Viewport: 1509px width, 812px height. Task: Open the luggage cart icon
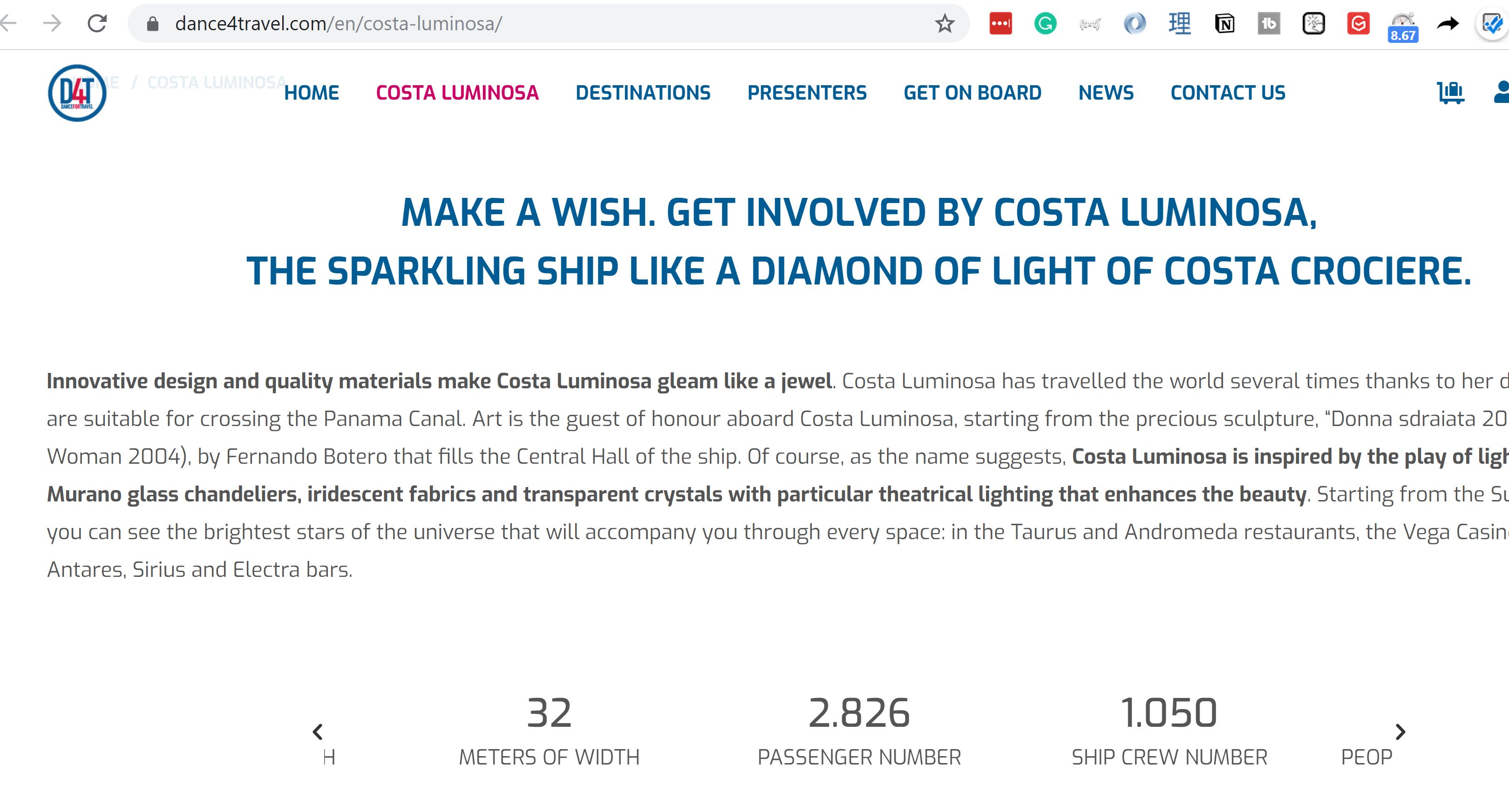coord(1450,93)
